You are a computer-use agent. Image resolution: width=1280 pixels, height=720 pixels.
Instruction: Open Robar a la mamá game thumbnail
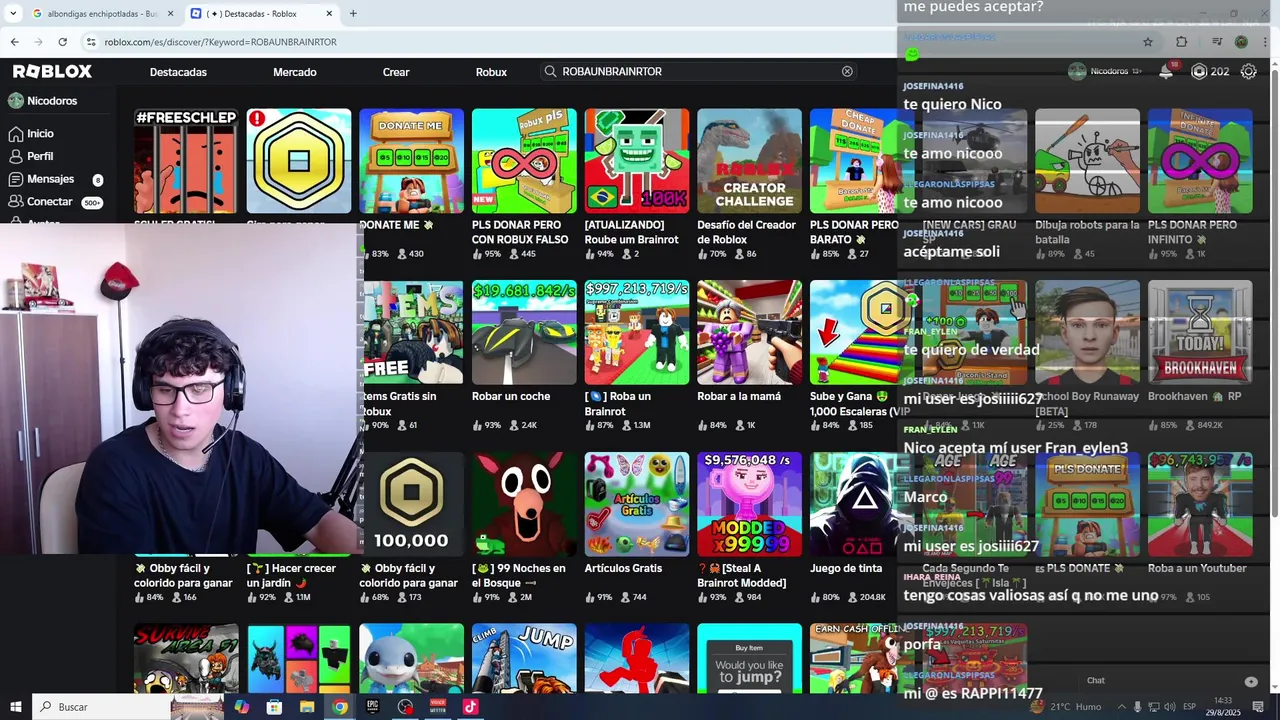[749, 332]
